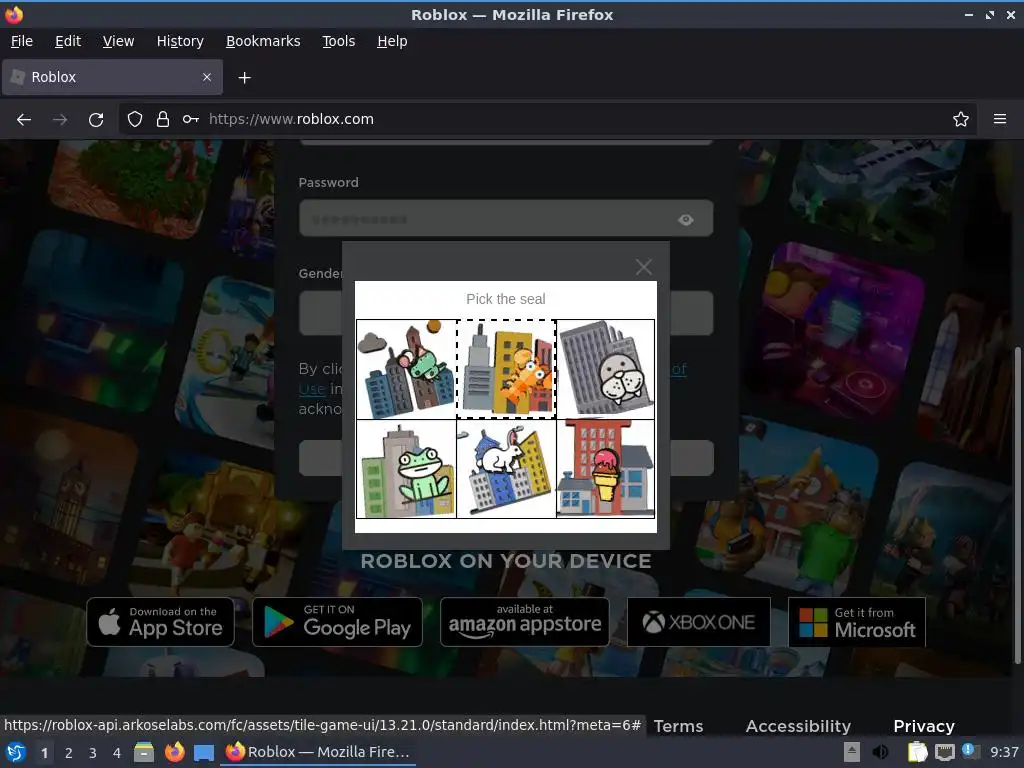Open the Bookmarks menu
This screenshot has width=1024, height=768.
[x=263, y=41]
